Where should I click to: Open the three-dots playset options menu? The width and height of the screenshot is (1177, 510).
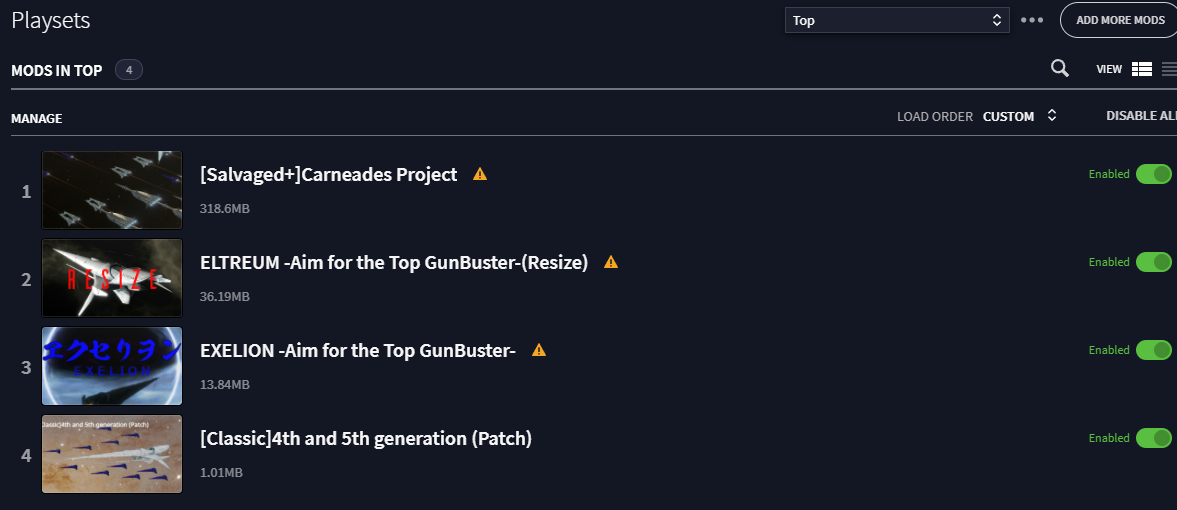[x=1032, y=20]
